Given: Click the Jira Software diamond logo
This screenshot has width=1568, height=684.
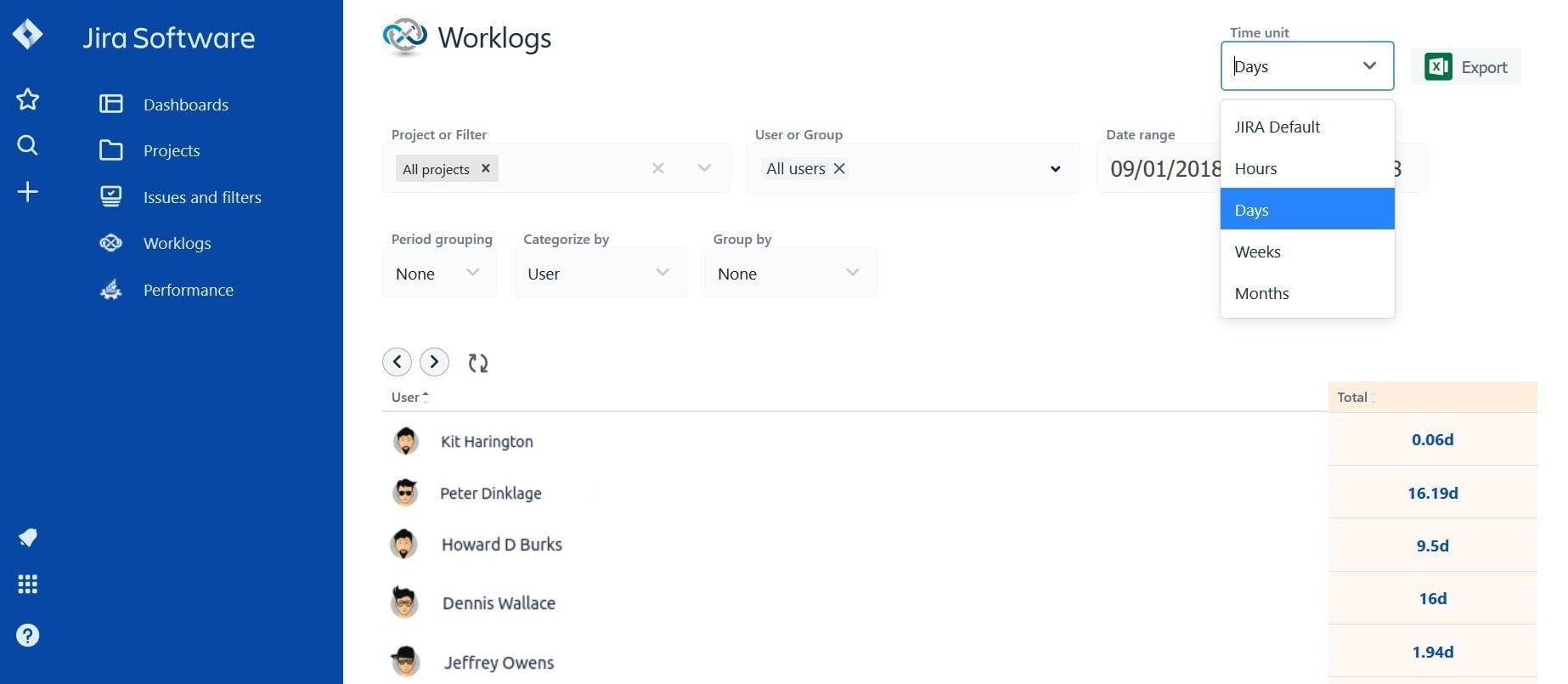Looking at the screenshot, I should pyautogui.click(x=28, y=35).
